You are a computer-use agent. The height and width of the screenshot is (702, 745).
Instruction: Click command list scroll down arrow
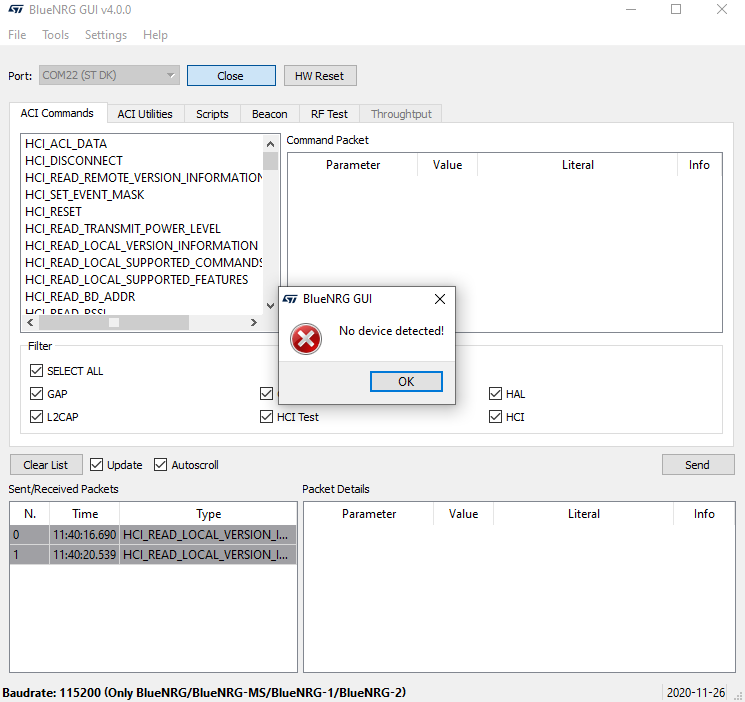pyautogui.click(x=270, y=306)
